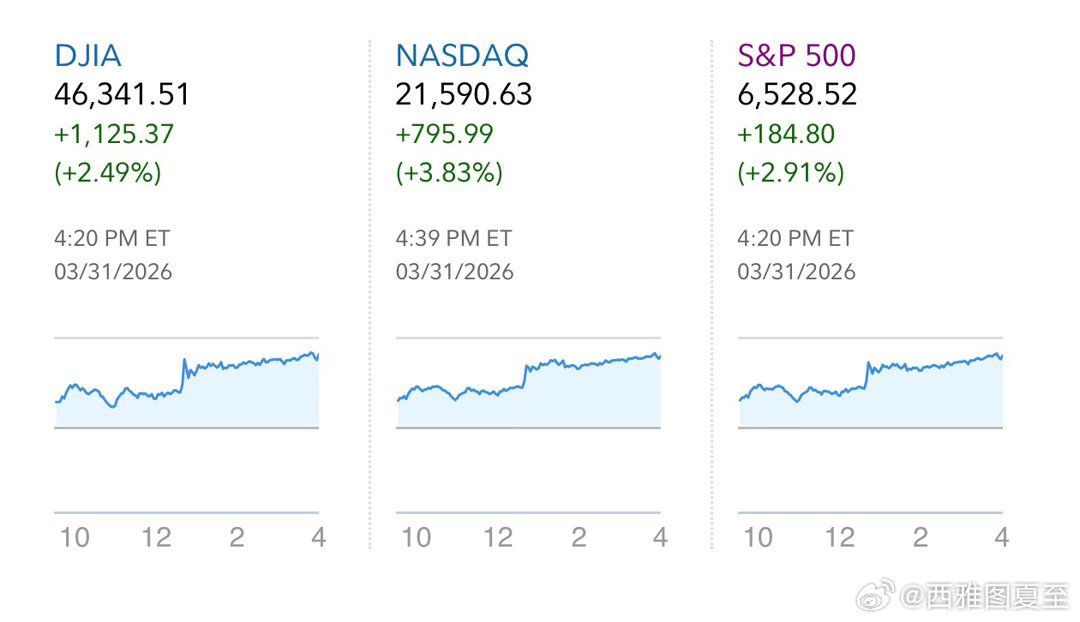
Task: Click the NASDAQ percent change (+3.83%)
Action: pyautogui.click(x=449, y=172)
